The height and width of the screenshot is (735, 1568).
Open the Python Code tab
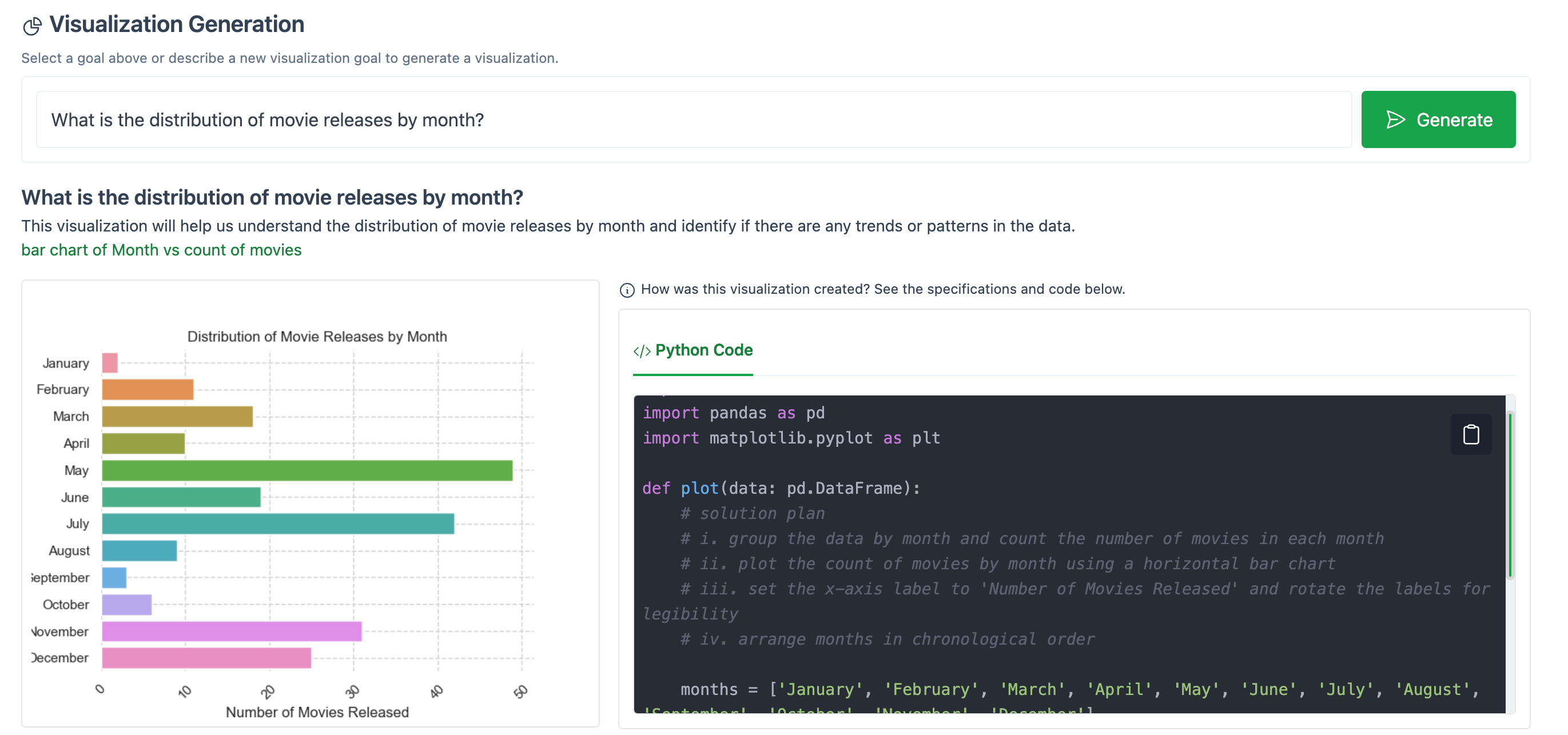pos(703,350)
